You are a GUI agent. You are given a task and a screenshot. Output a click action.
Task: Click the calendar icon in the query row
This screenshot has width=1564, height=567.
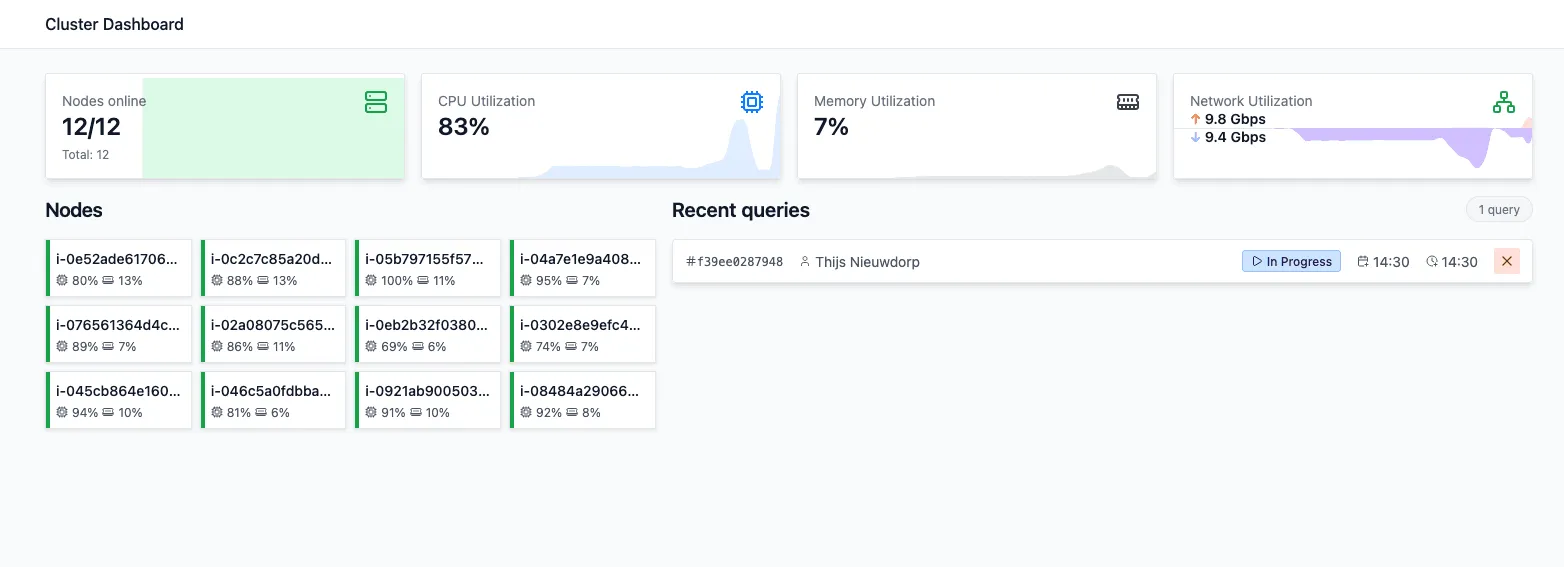(x=1363, y=262)
